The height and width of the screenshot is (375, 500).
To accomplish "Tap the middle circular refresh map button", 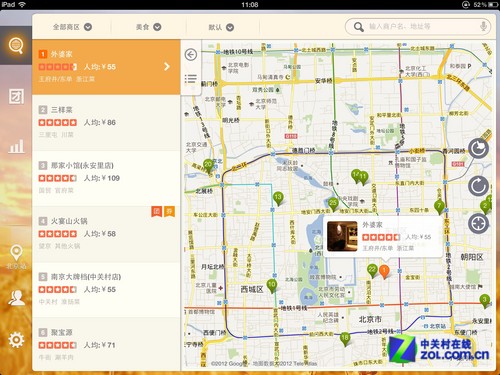I will (478, 186).
